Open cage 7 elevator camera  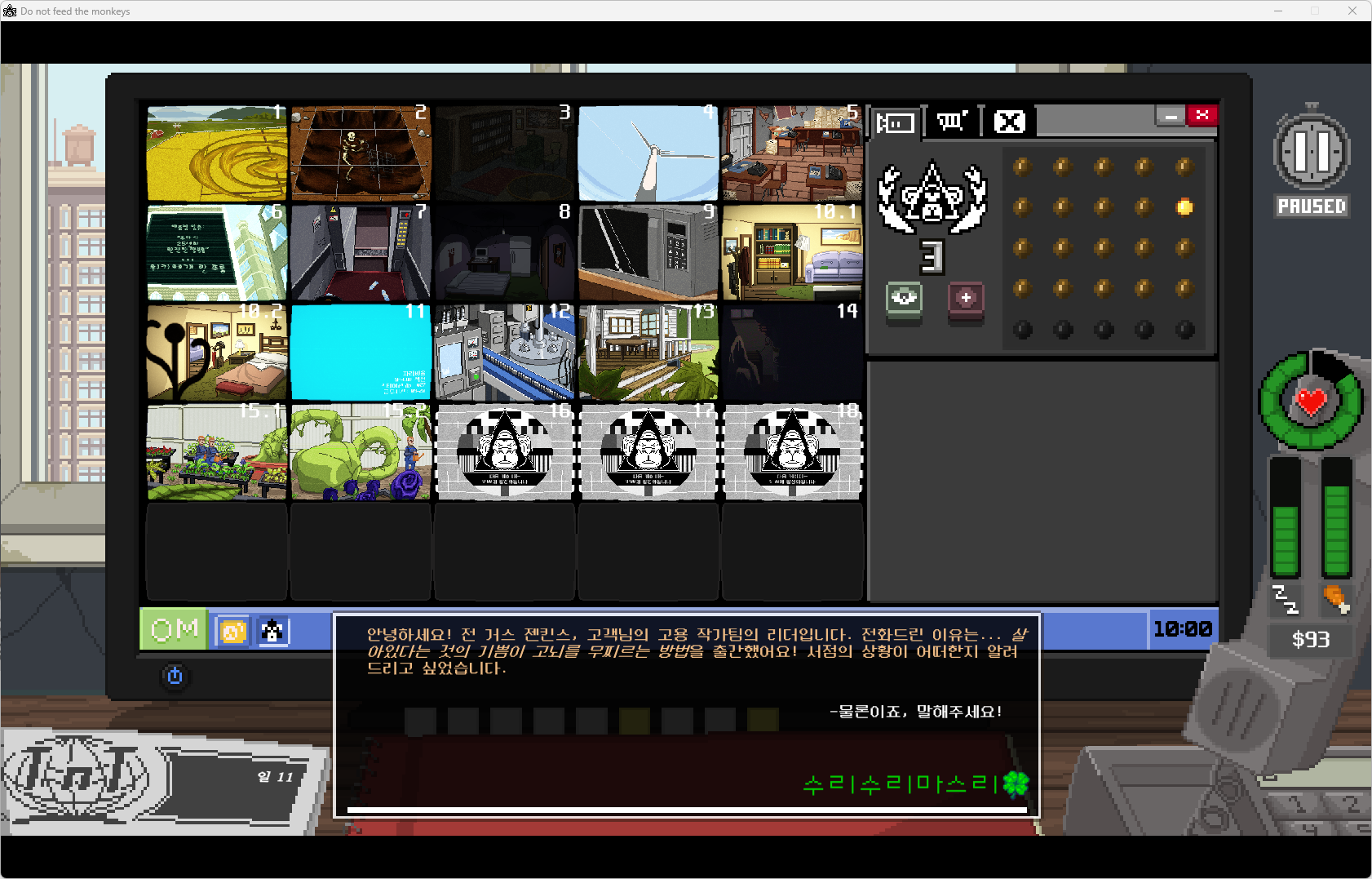(x=361, y=252)
